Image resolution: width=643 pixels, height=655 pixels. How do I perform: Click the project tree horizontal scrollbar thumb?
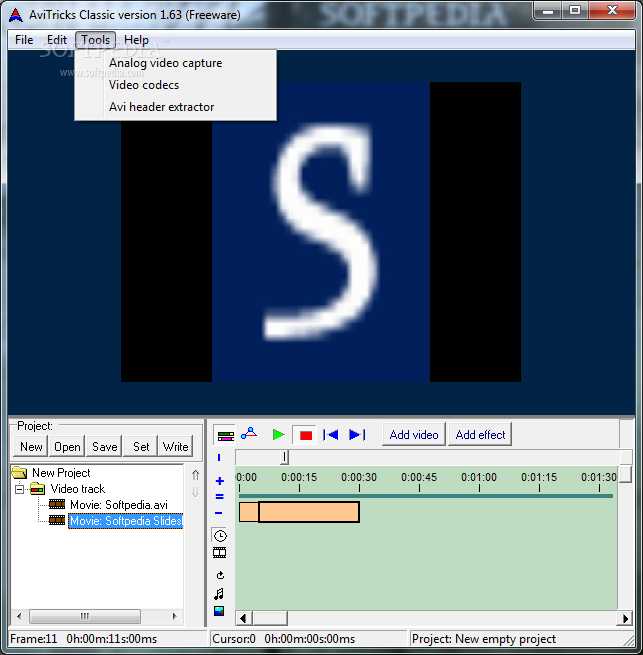coord(85,616)
